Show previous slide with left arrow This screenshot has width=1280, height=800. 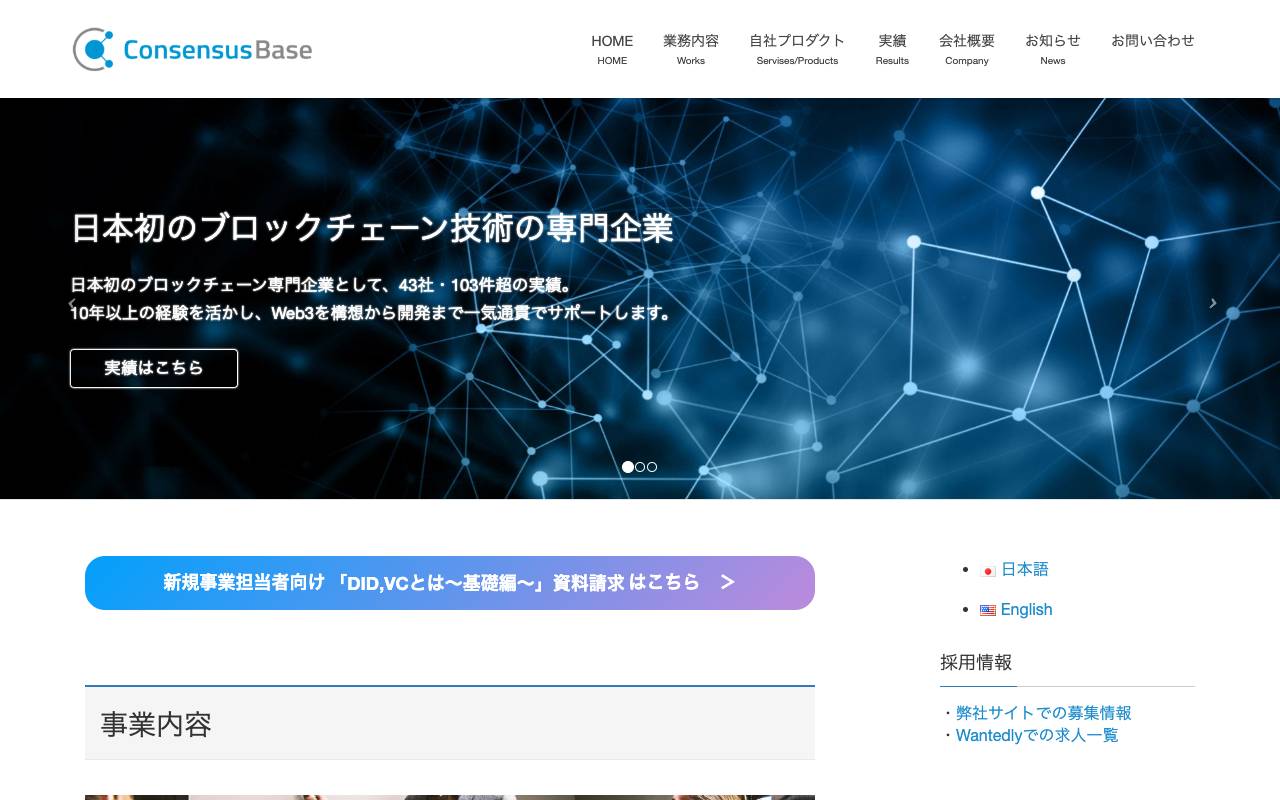click(71, 303)
